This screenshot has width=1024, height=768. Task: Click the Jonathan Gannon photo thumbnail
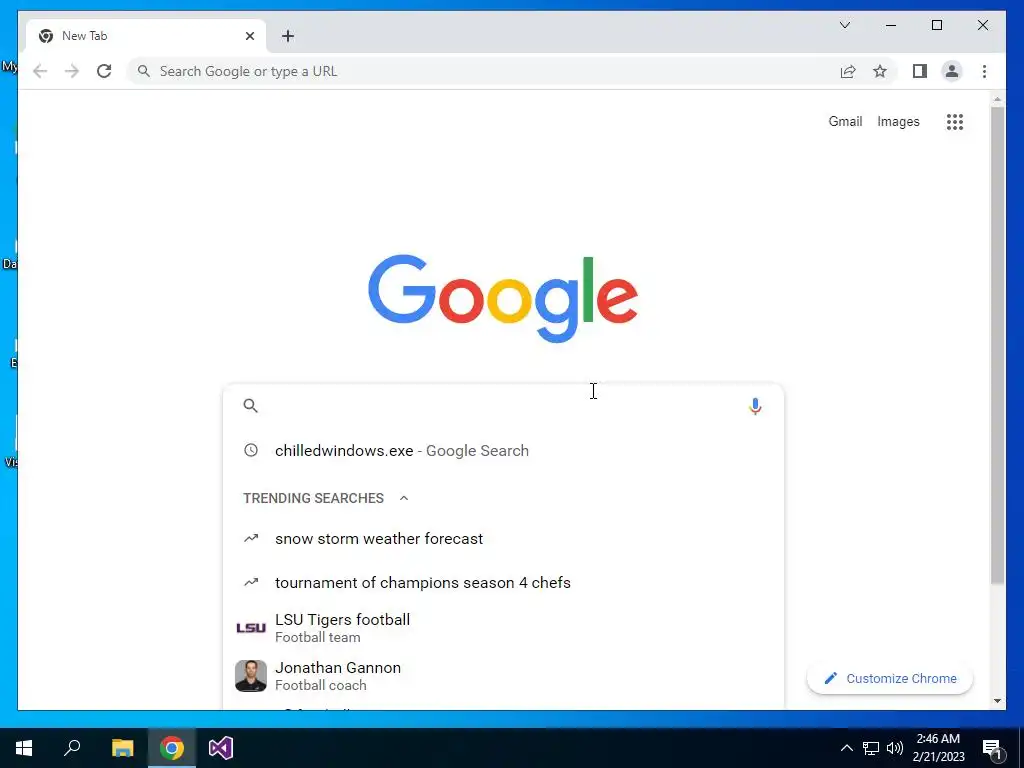tap(251, 676)
